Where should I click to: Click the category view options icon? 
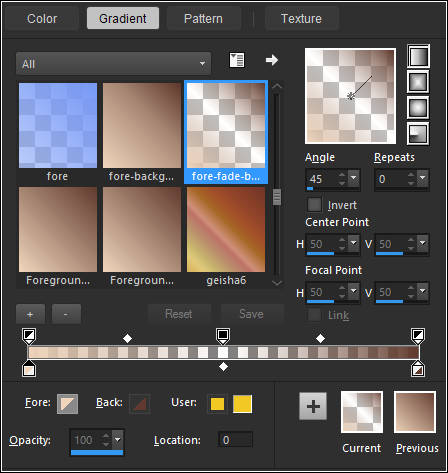[237, 60]
